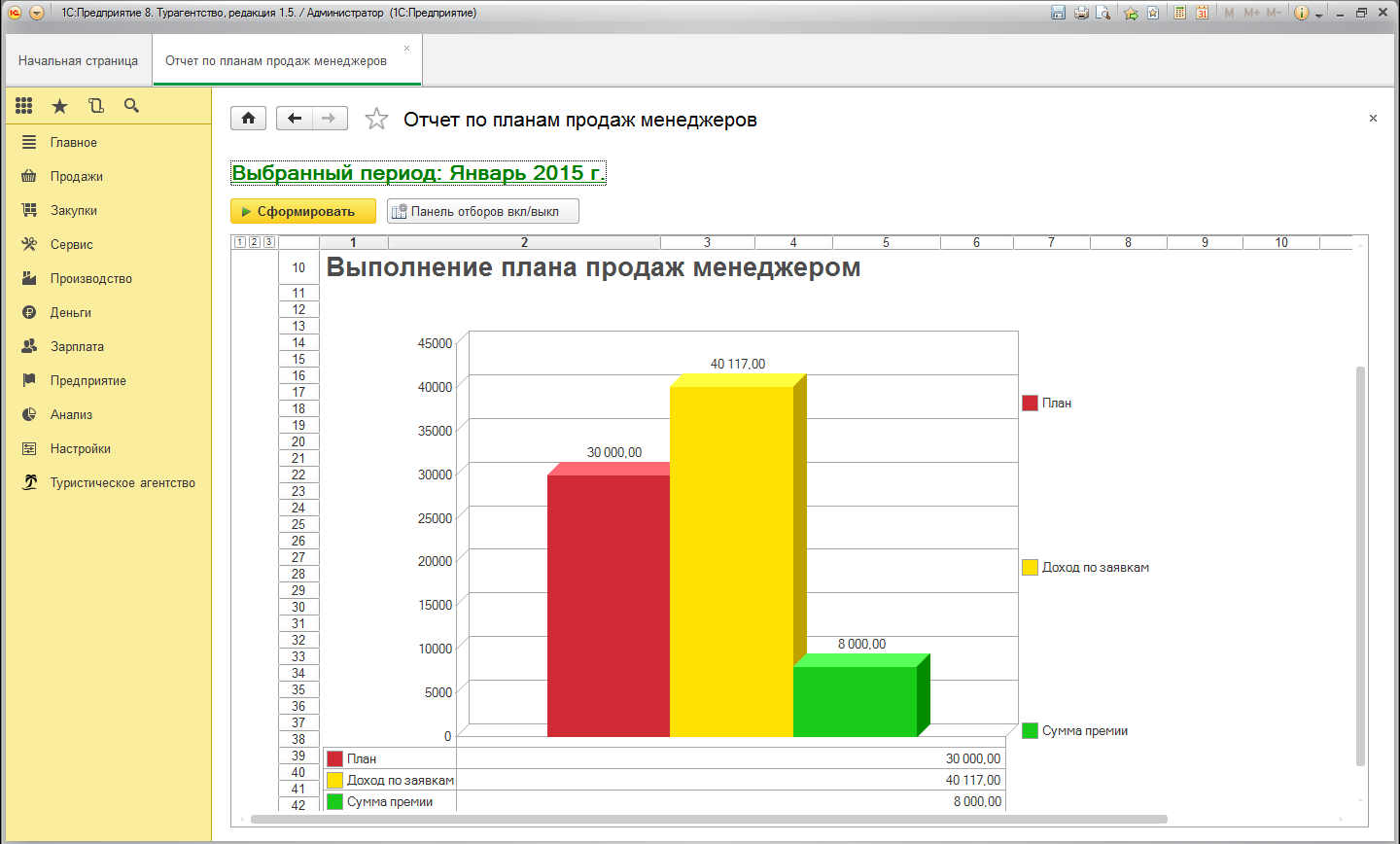Open the sections menu grid icon
This screenshot has width=1400, height=844.
coord(24,106)
